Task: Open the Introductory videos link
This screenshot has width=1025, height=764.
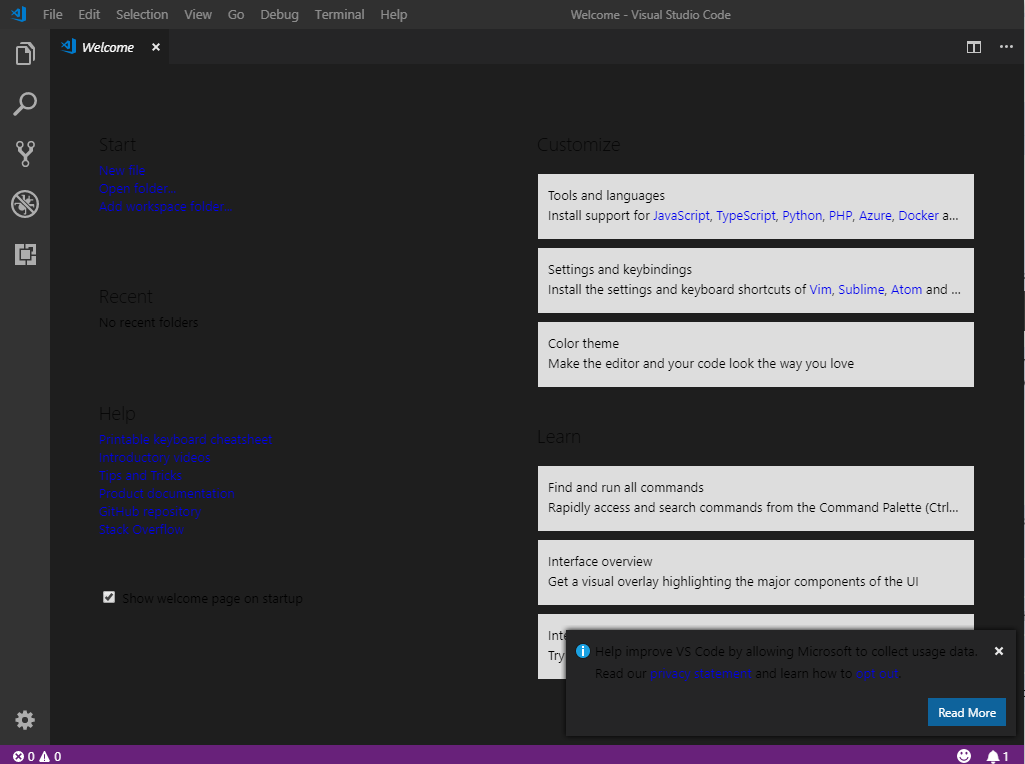Action: (x=155, y=457)
